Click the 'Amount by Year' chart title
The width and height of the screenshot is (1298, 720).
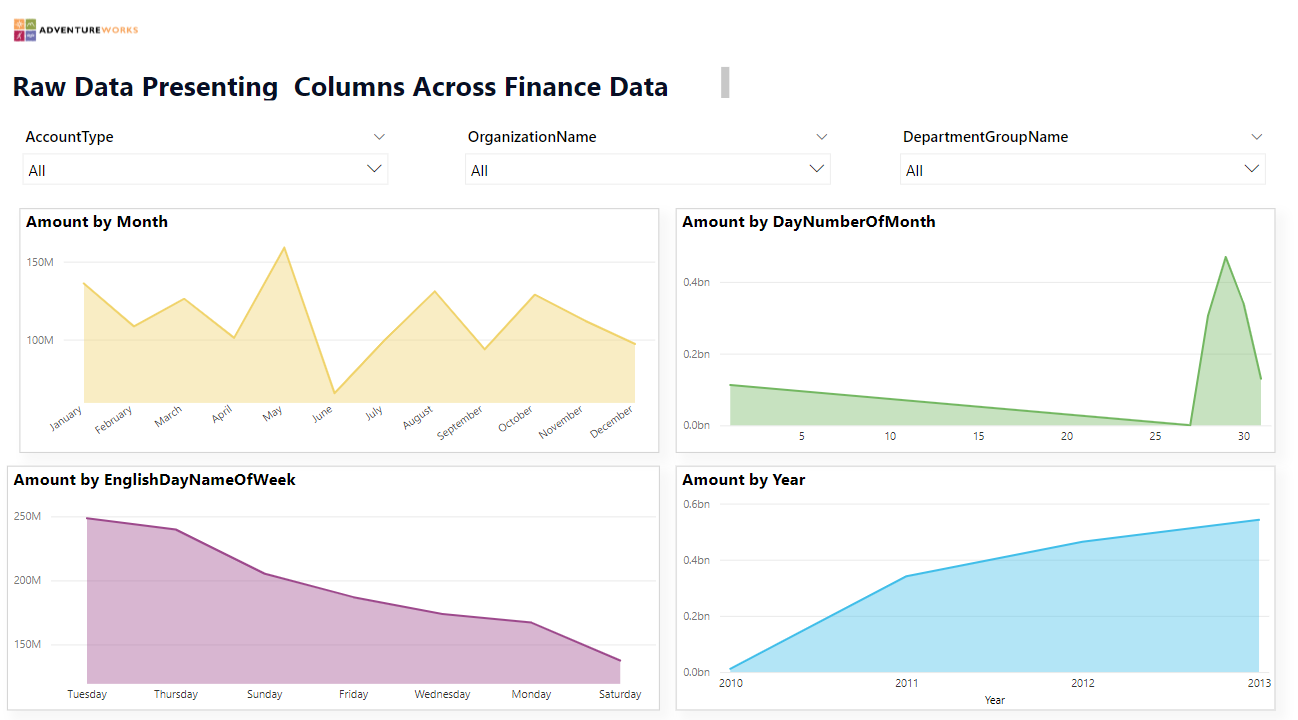pos(744,479)
